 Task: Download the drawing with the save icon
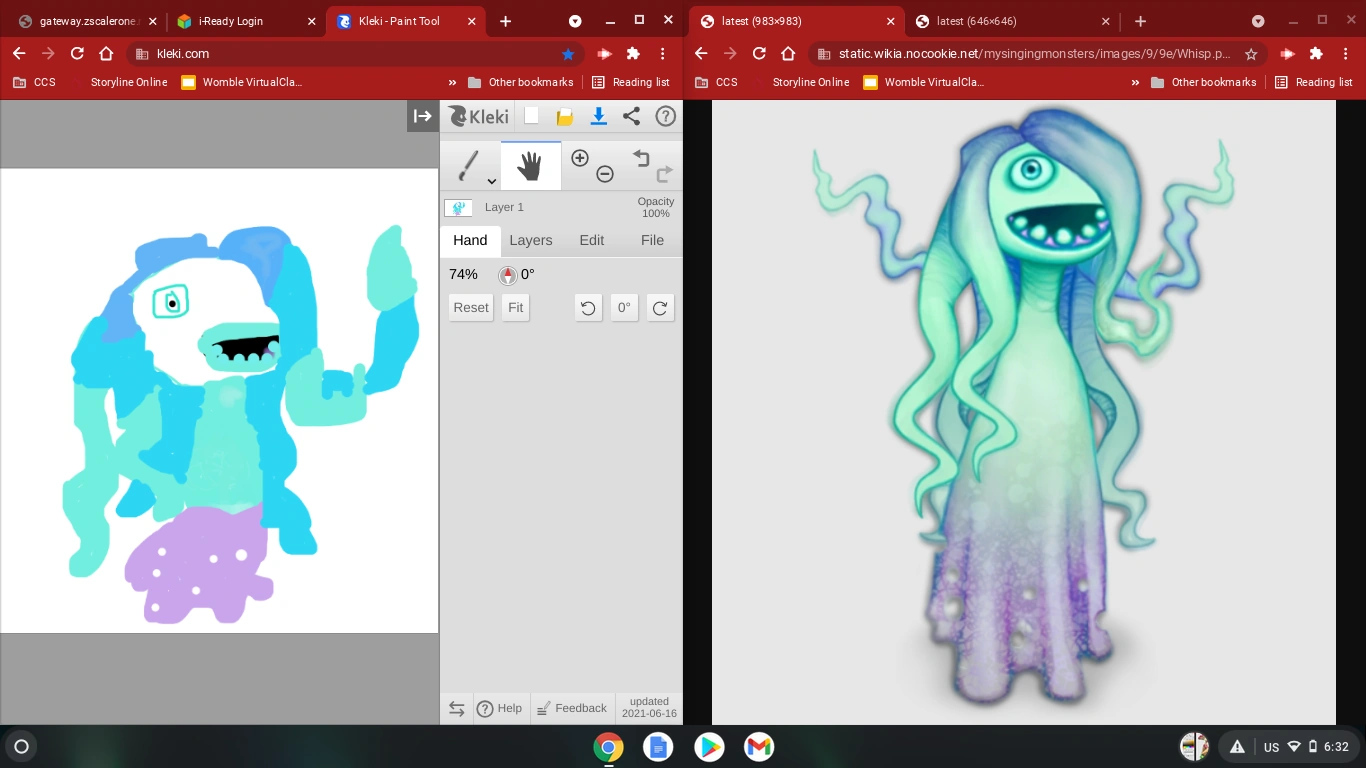click(598, 116)
